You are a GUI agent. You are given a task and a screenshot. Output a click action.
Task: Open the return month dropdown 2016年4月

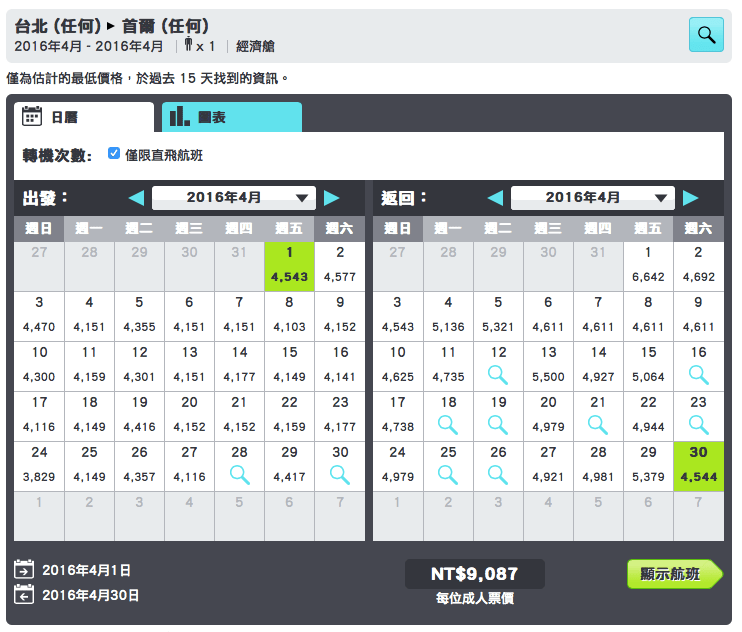592,198
